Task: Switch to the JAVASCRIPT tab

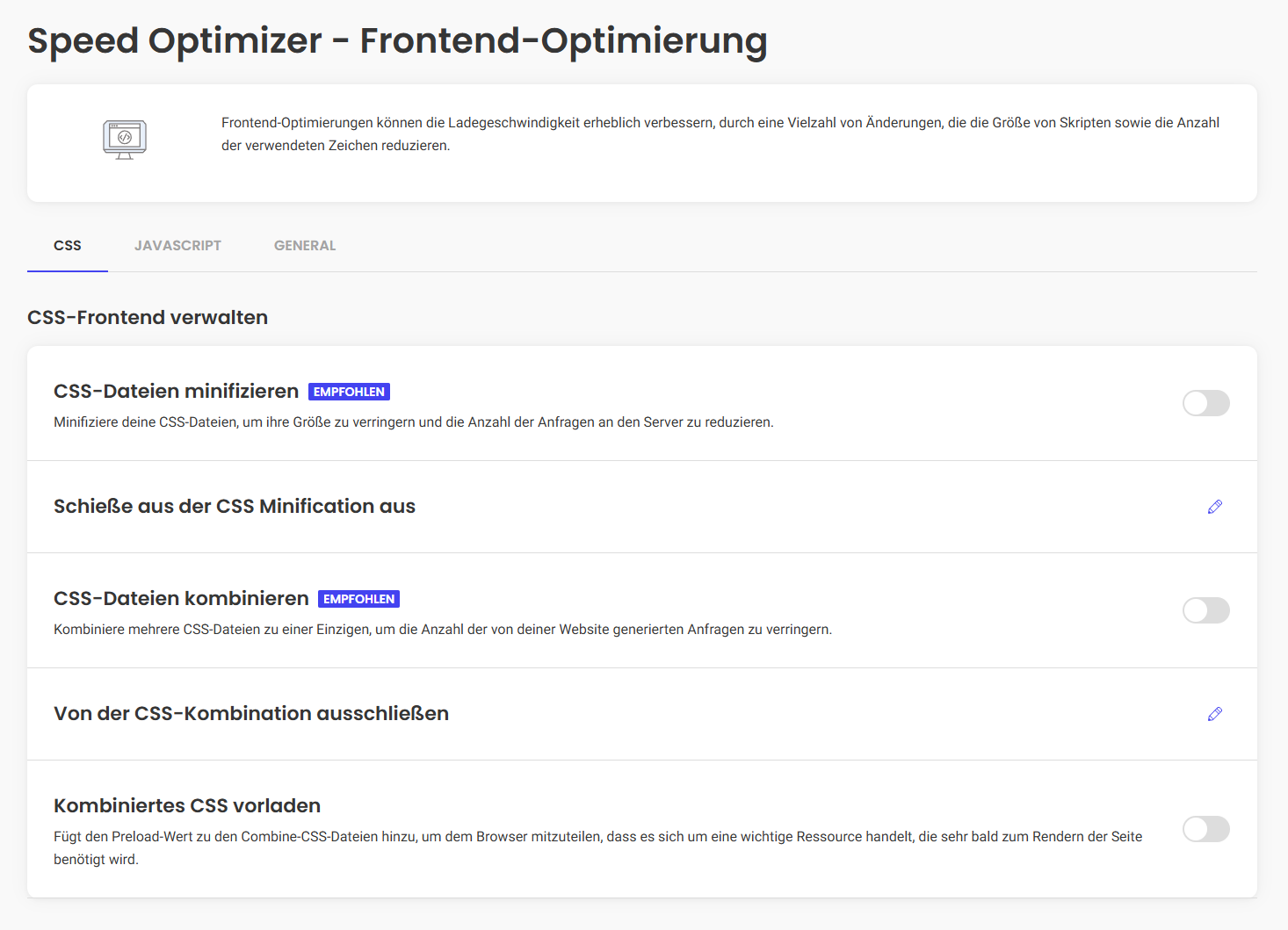Action: pos(177,246)
